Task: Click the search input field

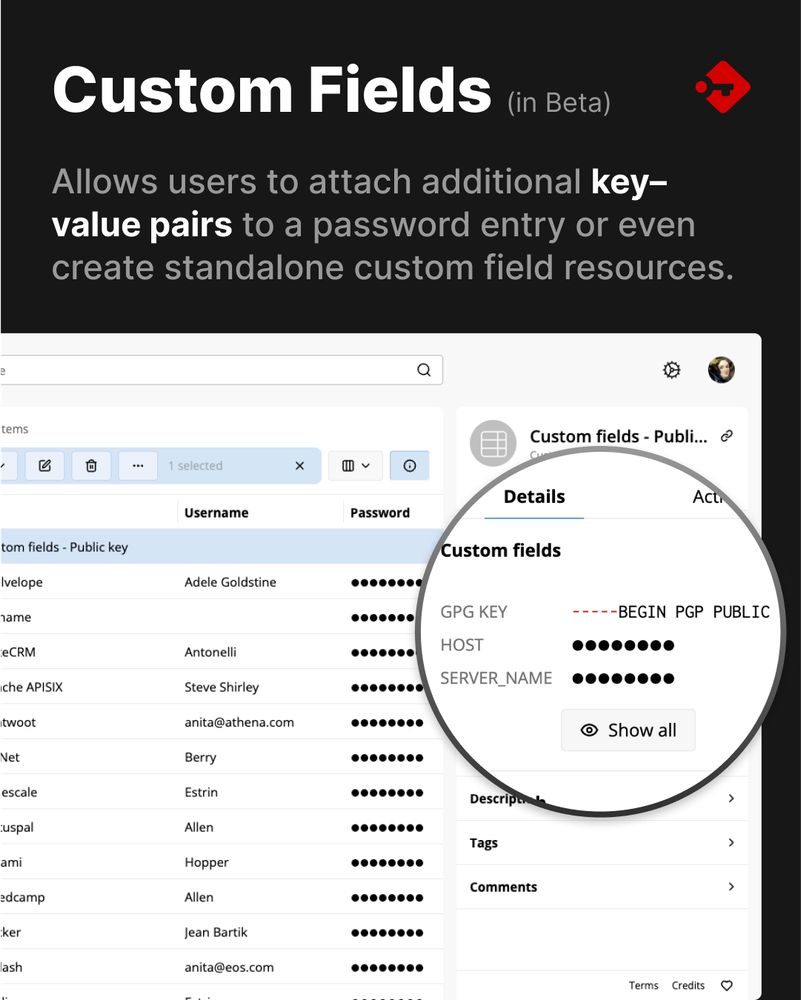Action: pos(221,370)
